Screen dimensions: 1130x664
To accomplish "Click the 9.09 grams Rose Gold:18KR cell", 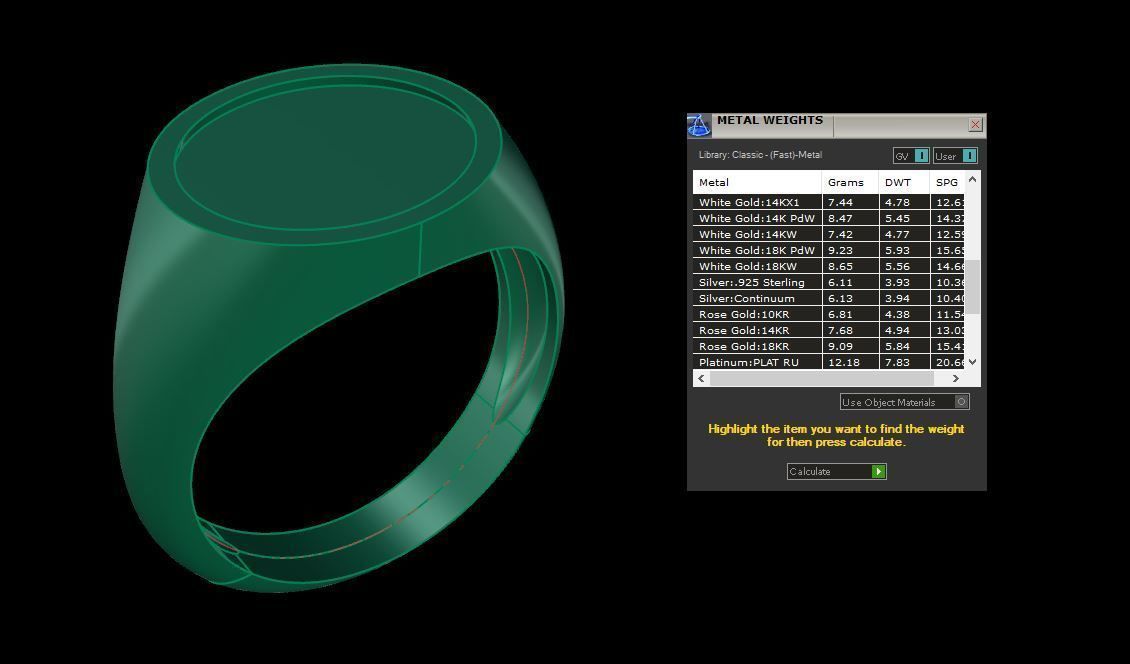I will (x=850, y=346).
